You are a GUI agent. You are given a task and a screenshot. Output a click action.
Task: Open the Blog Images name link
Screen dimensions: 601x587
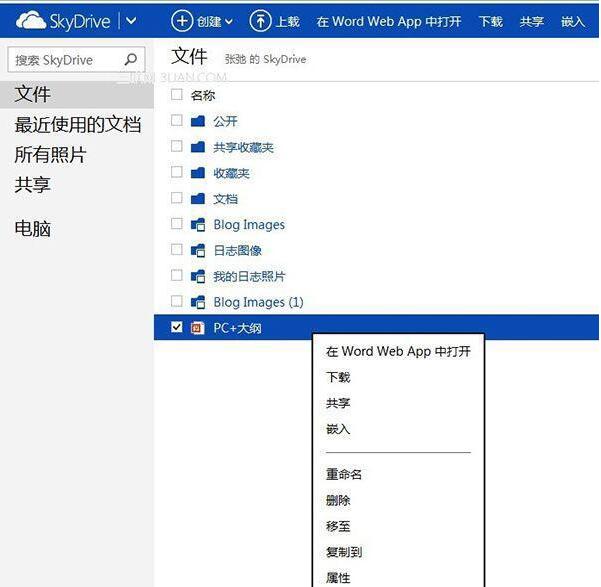(249, 225)
